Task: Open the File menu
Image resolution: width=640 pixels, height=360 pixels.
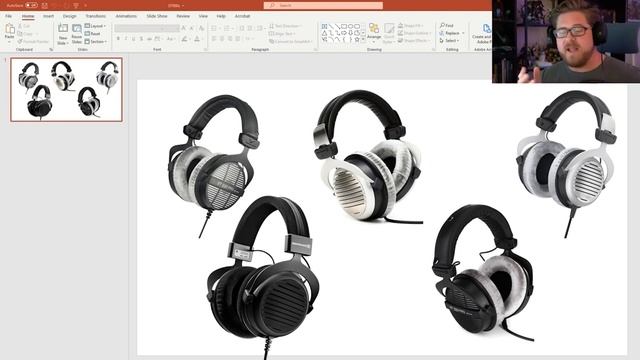Action: coord(9,16)
